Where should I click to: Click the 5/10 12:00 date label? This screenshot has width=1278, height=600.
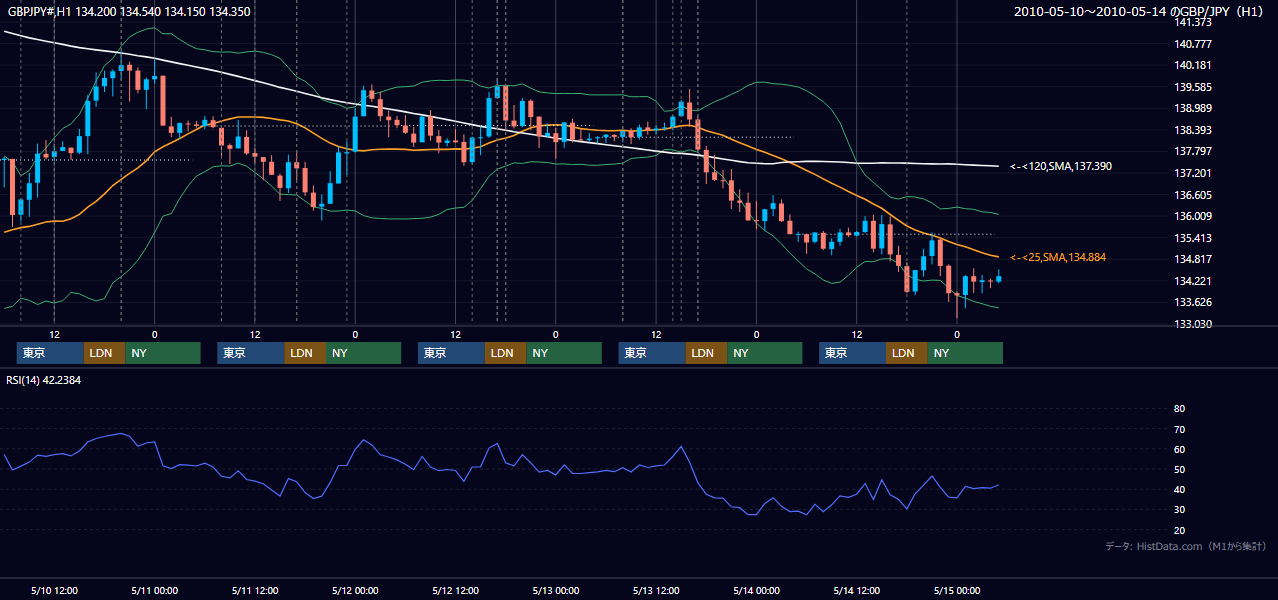click(55, 590)
